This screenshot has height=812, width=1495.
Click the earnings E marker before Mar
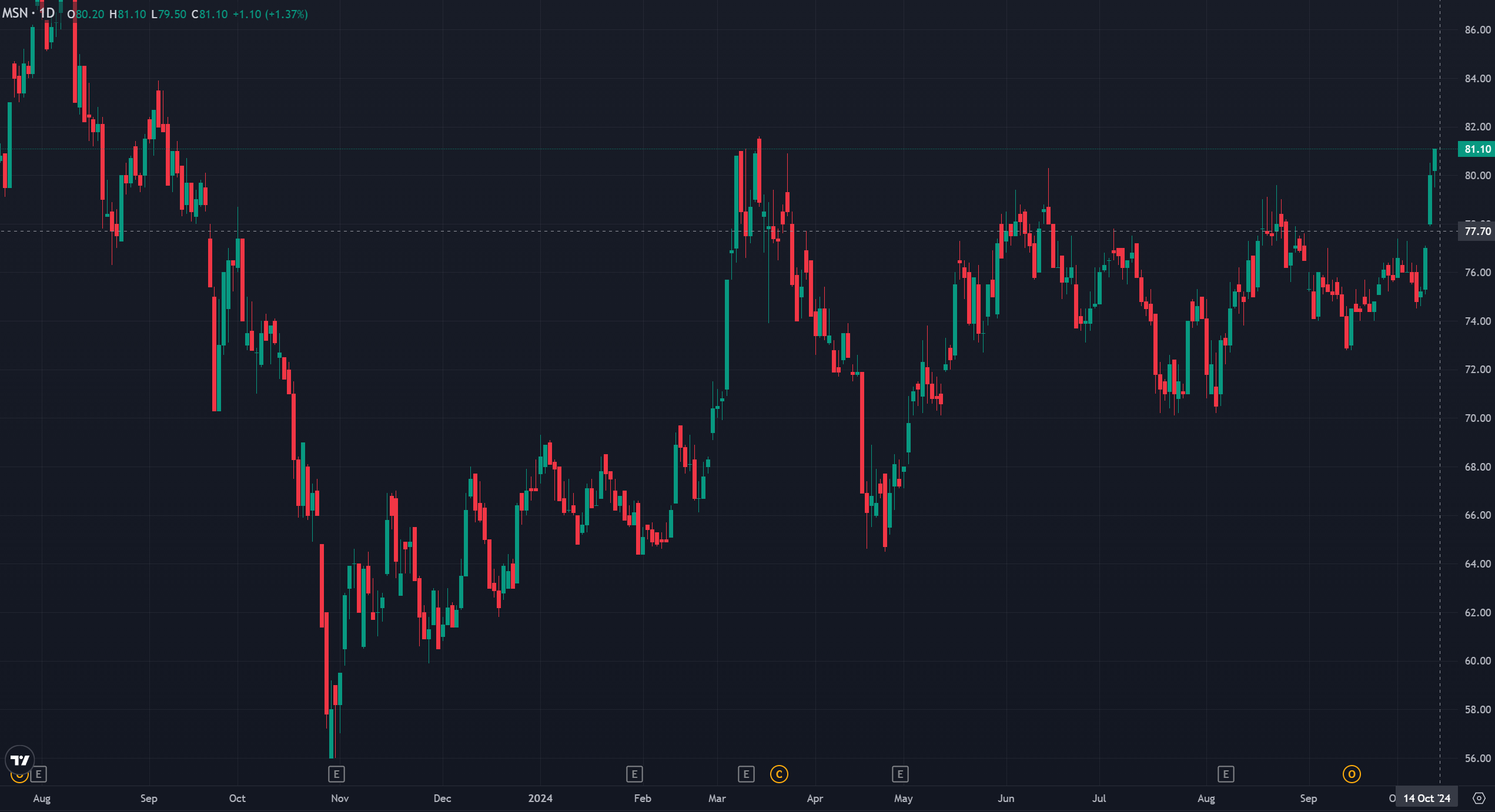(x=746, y=774)
